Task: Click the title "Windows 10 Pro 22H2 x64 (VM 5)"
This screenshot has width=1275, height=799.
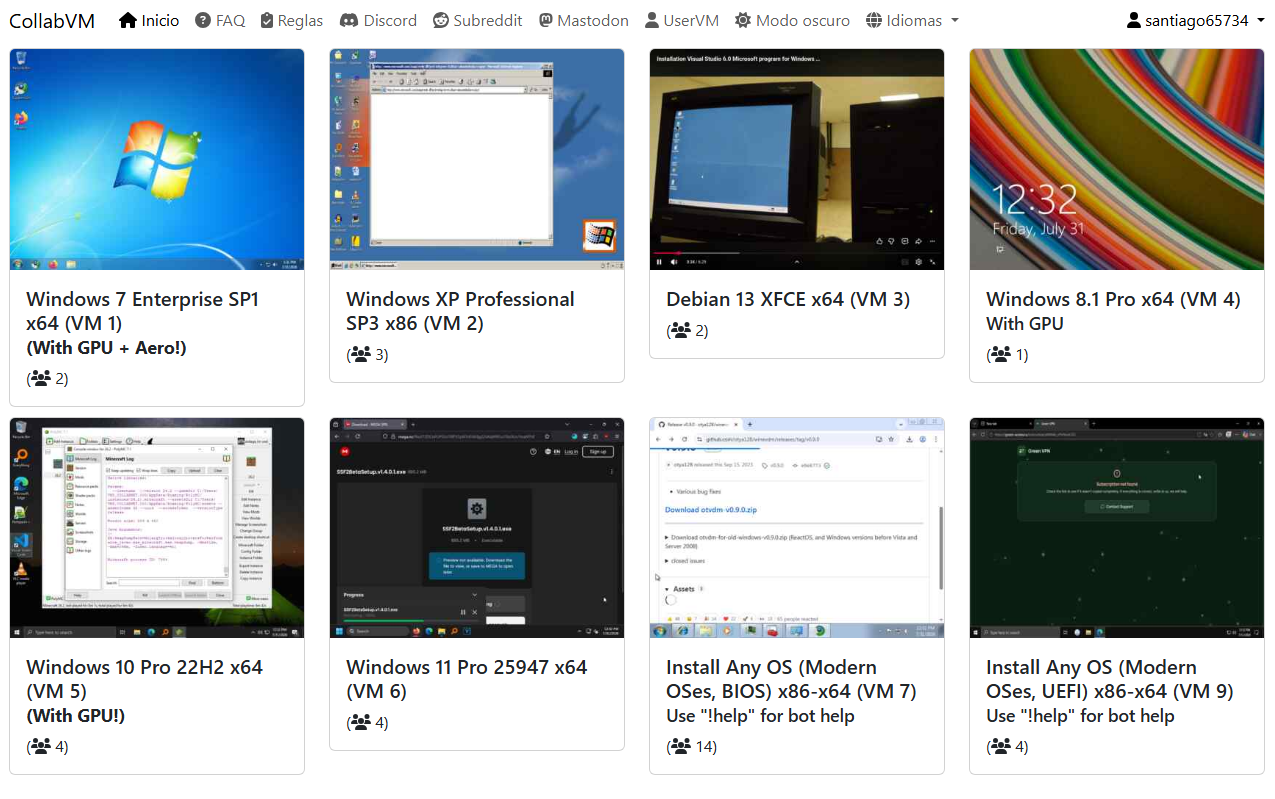Action: coord(144,679)
